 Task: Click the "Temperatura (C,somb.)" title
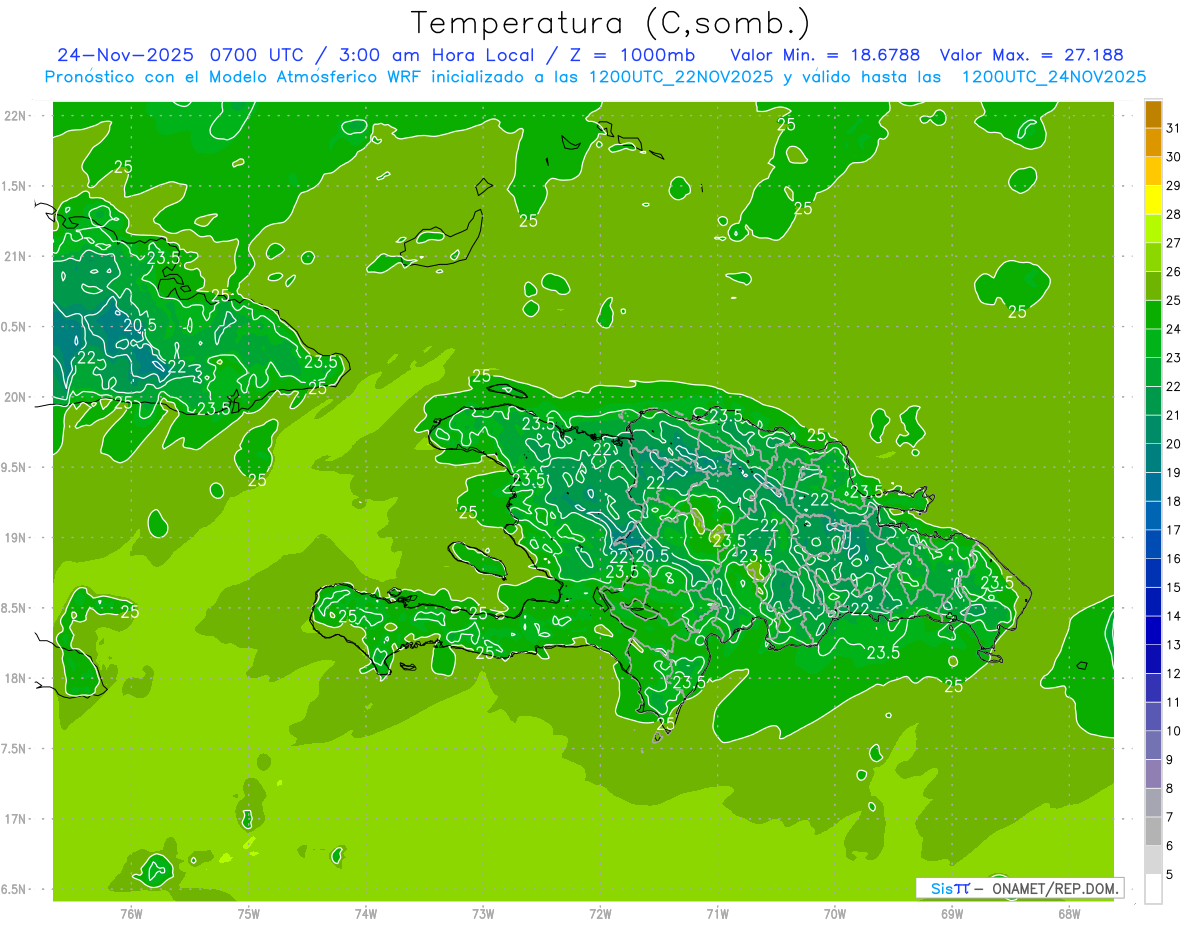click(x=611, y=22)
